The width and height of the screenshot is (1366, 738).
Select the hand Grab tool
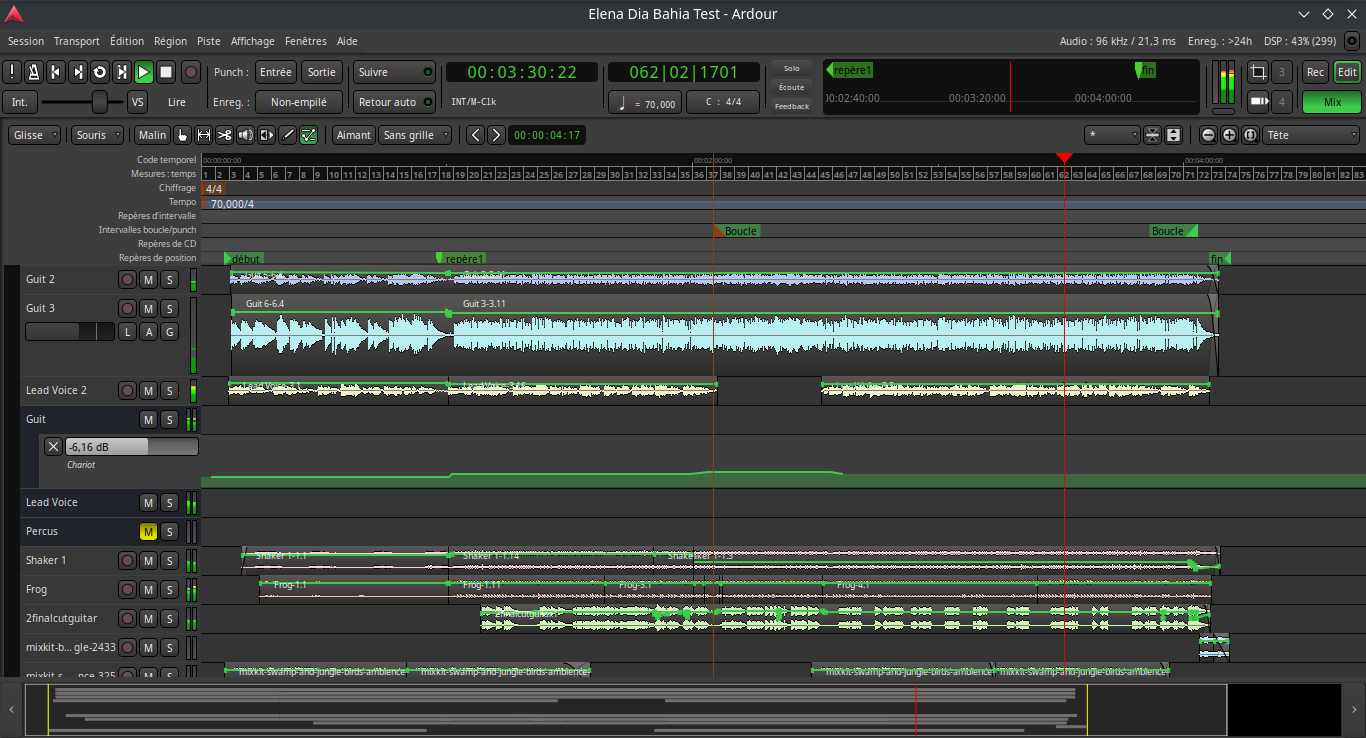pos(182,135)
